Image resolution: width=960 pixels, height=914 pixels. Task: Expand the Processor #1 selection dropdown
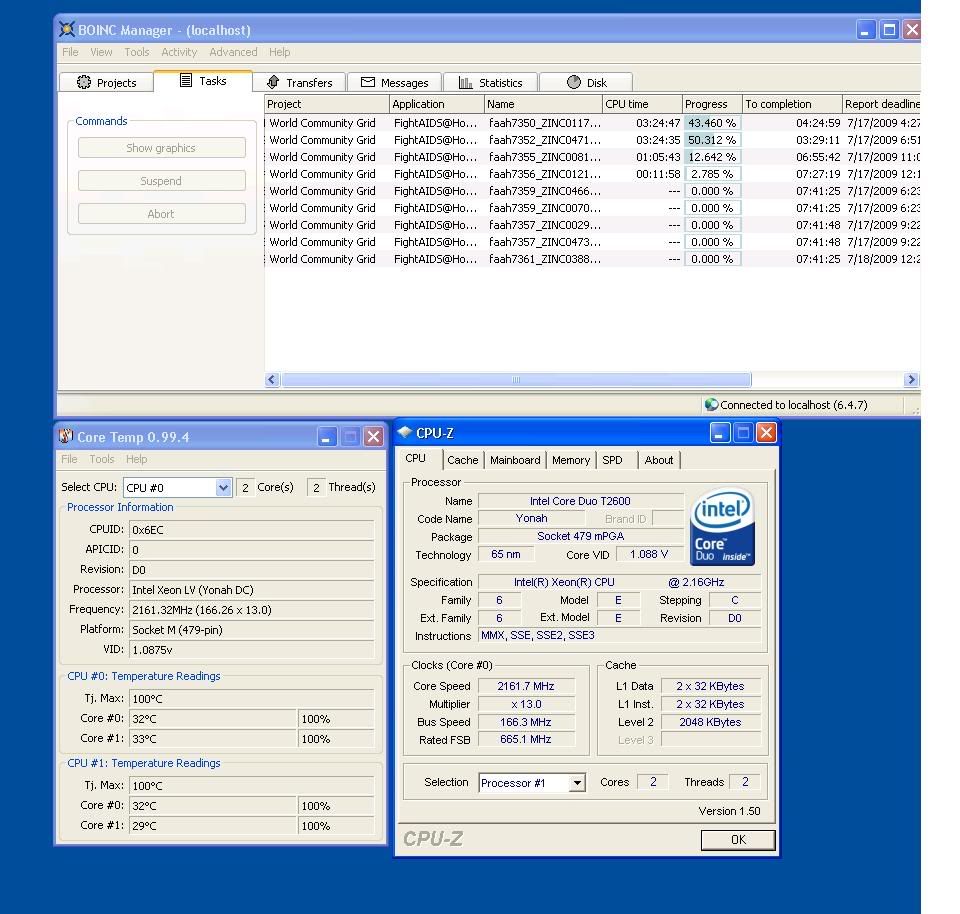click(x=577, y=783)
